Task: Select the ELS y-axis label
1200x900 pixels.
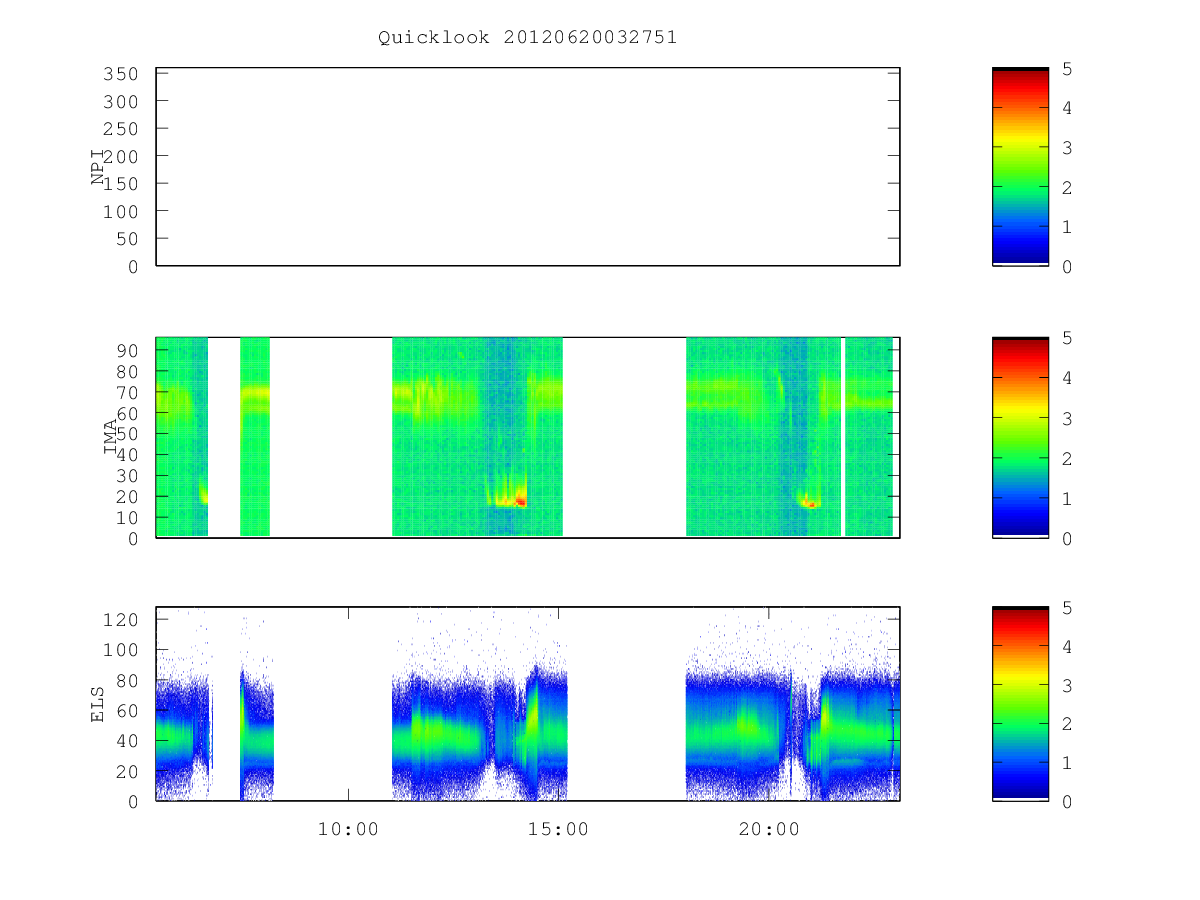Action: 98,703
